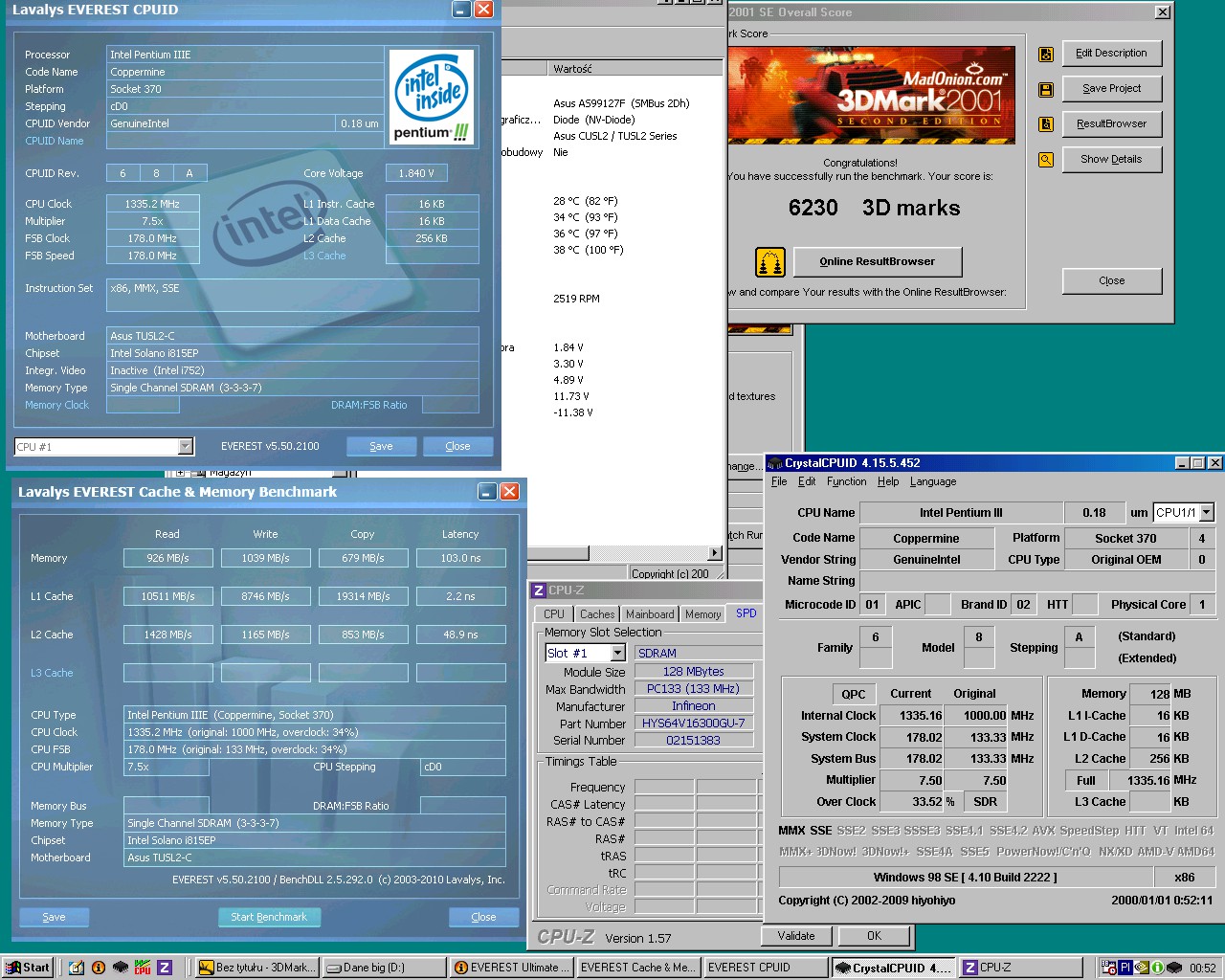Screen dimensions: 1225x980
Task: Click the Name String field in CrystalCPUID
Action: click(x=1037, y=581)
